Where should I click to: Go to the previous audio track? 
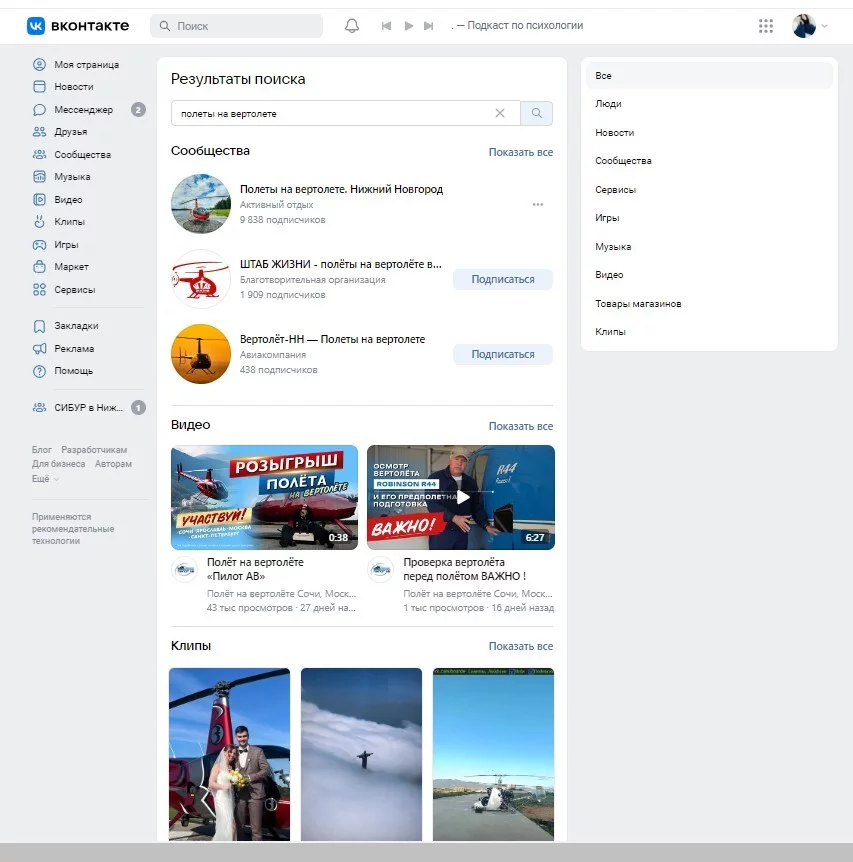pyautogui.click(x=386, y=26)
